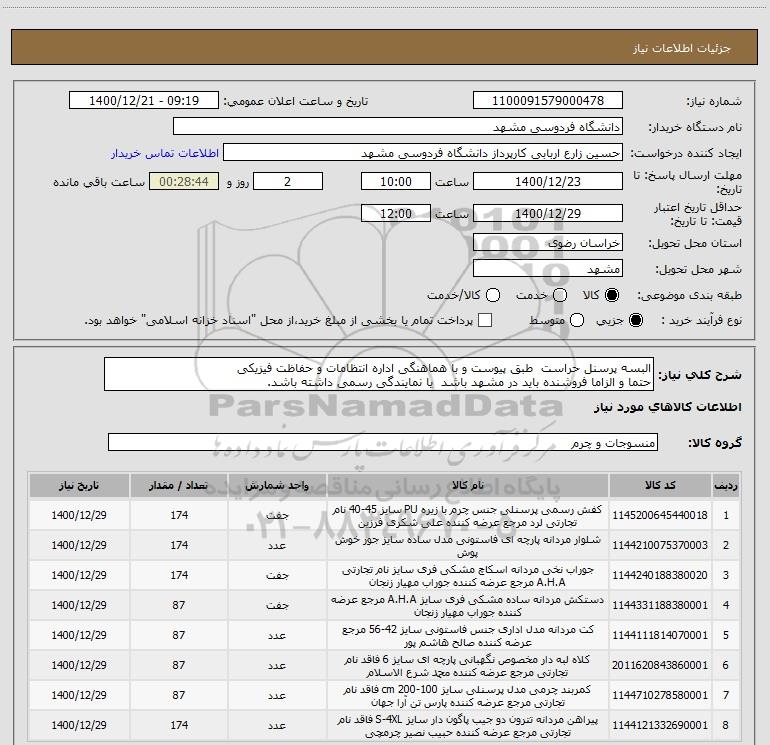The width and height of the screenshot is (770, 745).
Task: Click the شلوار مردانه پارچه ای item name
Action: click(x=468, y=546)
